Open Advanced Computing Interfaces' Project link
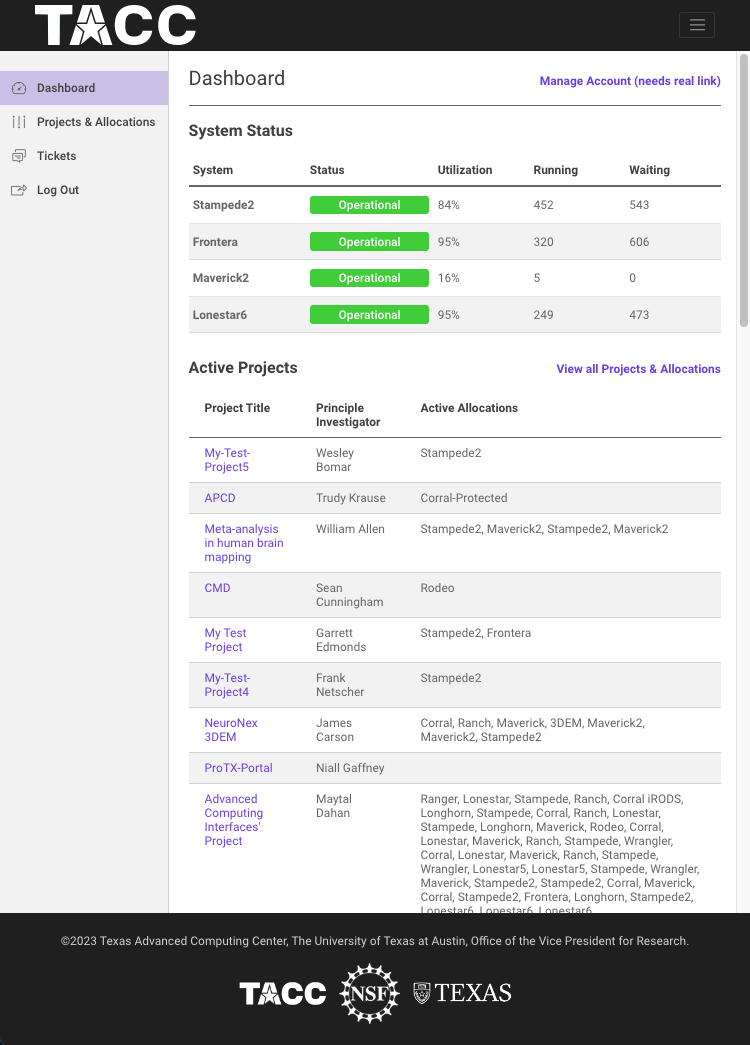 234,820
